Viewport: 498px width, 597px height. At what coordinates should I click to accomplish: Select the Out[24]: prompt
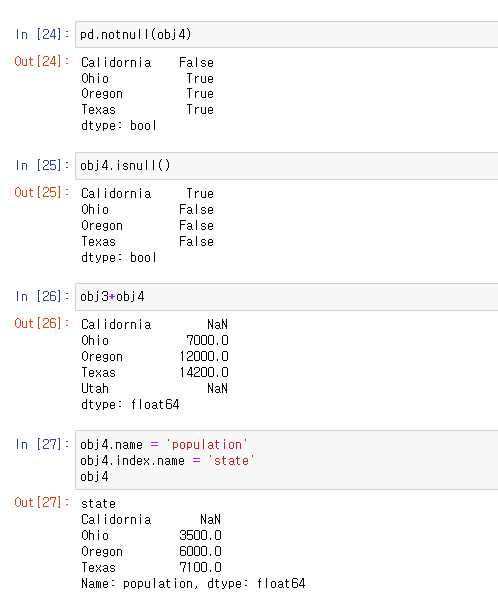[x=42, y=61]
